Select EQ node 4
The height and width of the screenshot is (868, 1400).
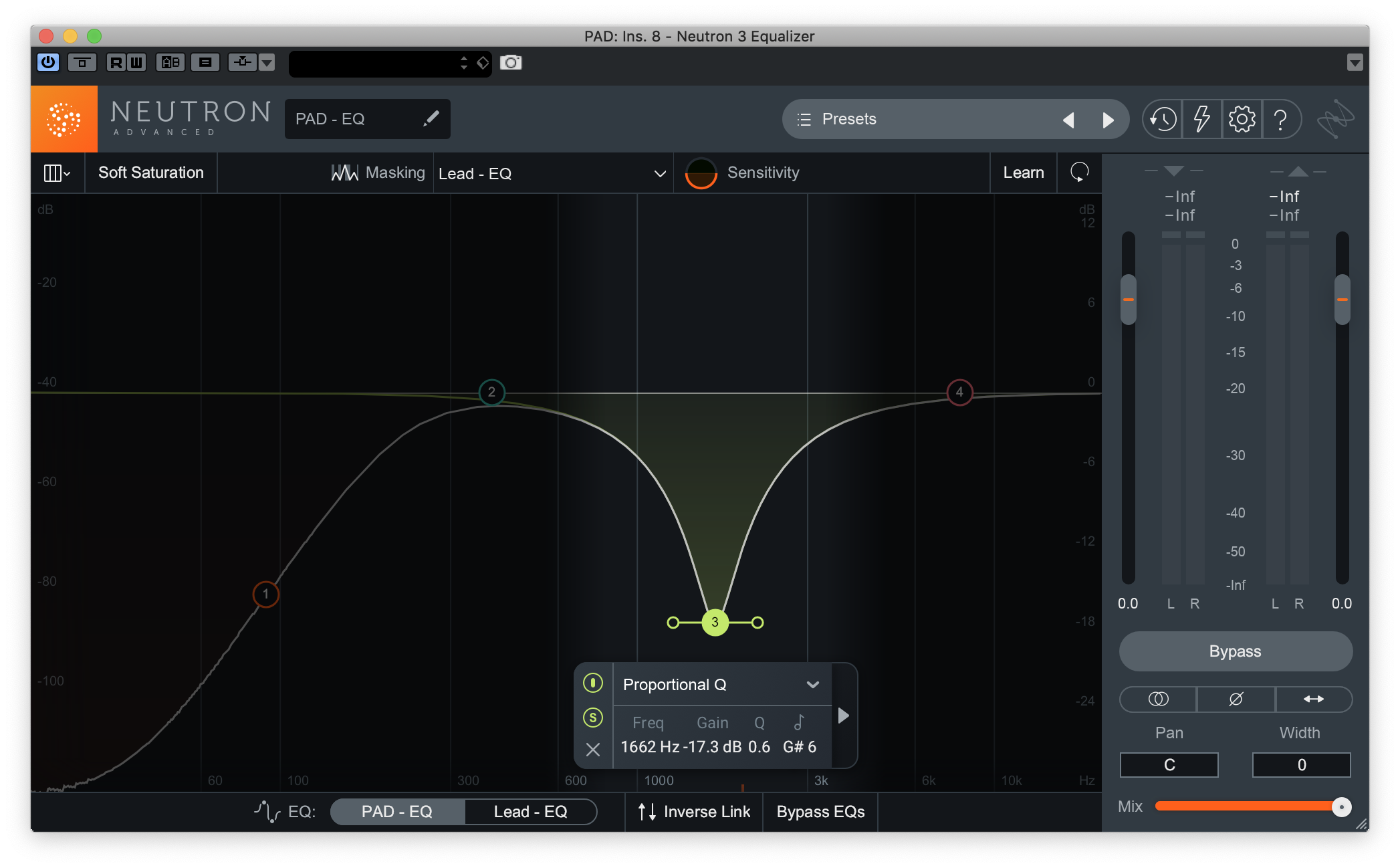[x=959, y=392]
